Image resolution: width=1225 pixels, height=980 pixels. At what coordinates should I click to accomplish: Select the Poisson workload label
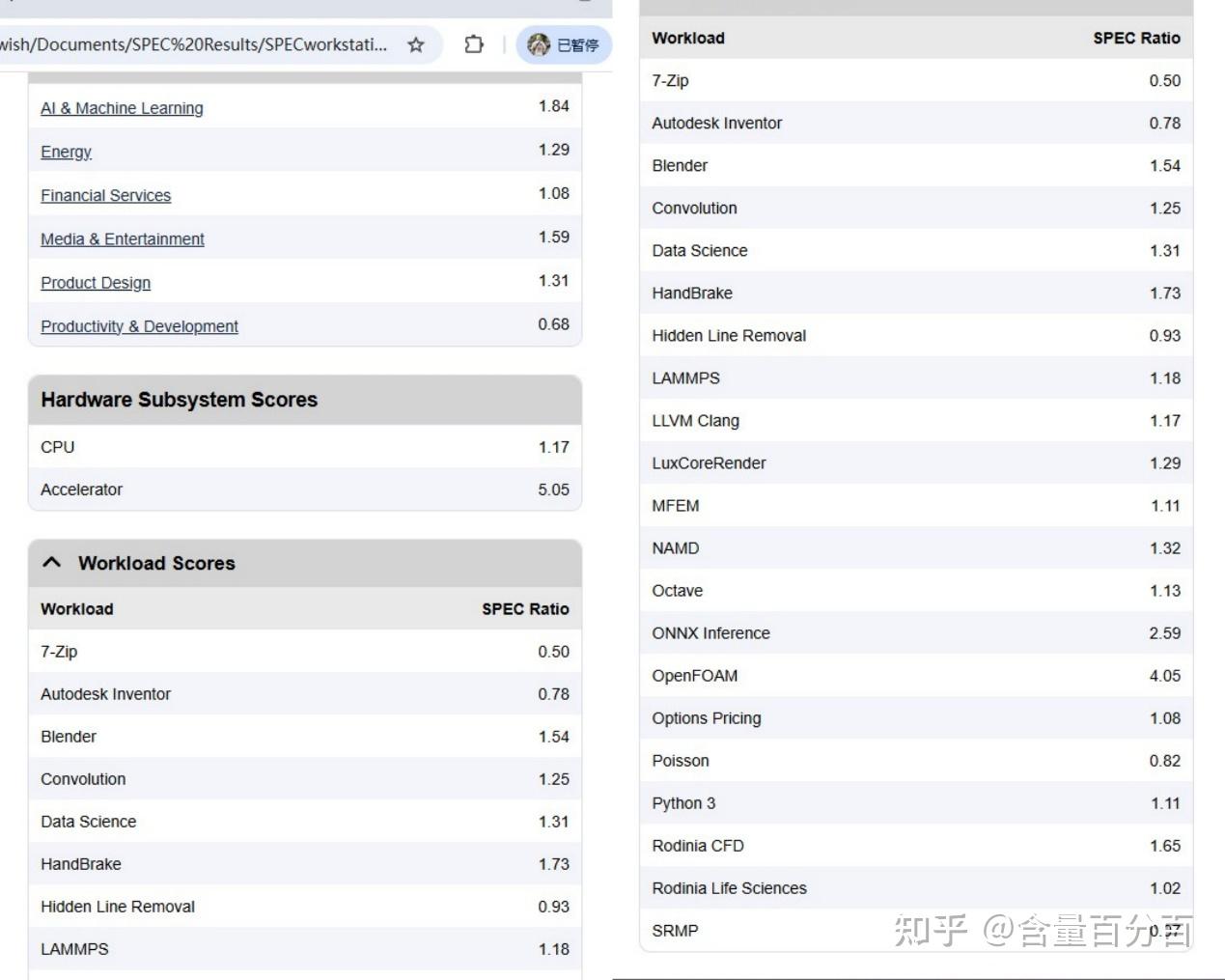[x=680, y=761]
